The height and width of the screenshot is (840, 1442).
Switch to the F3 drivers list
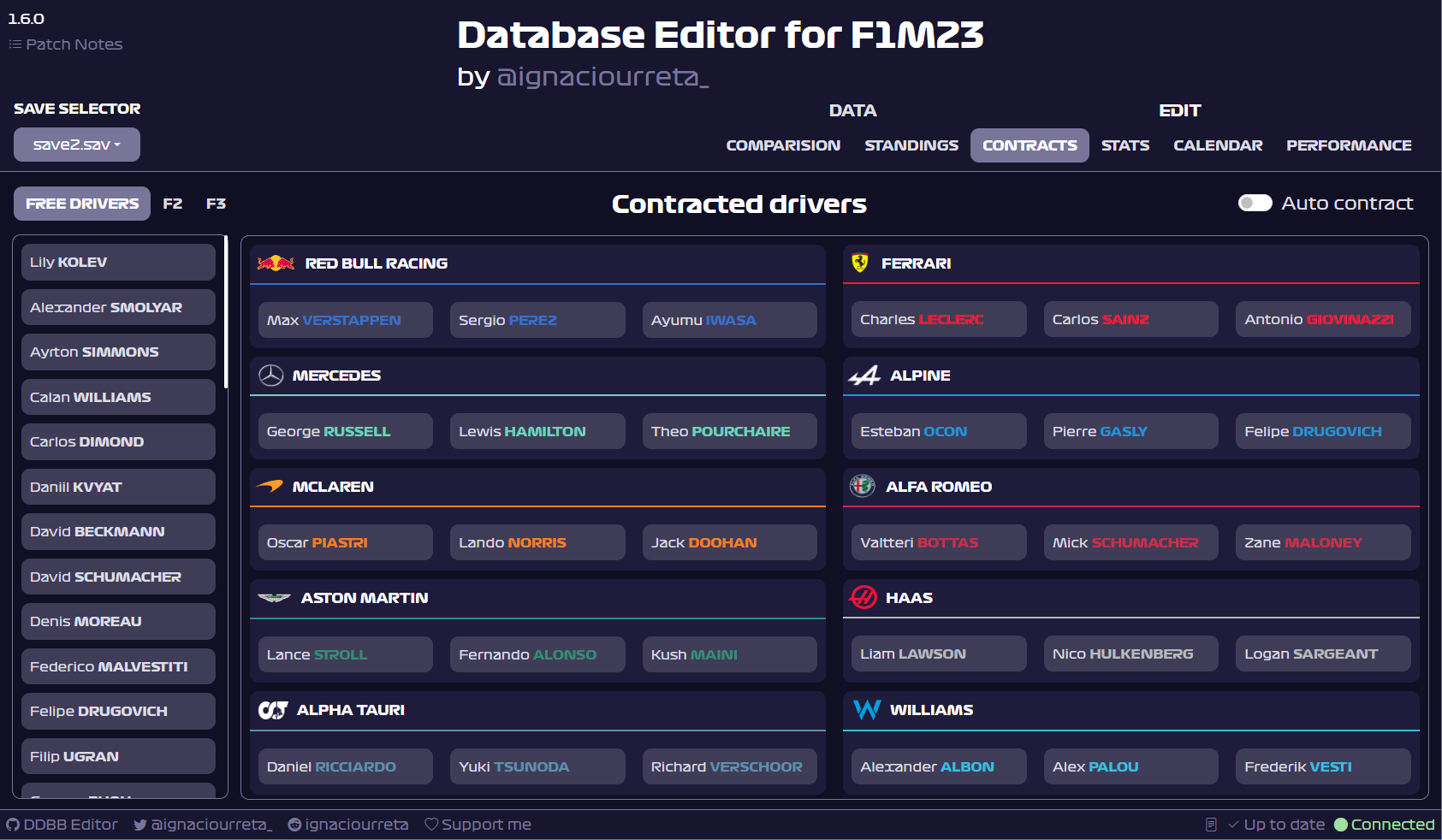pyautogui.click(x=216, y=204)
